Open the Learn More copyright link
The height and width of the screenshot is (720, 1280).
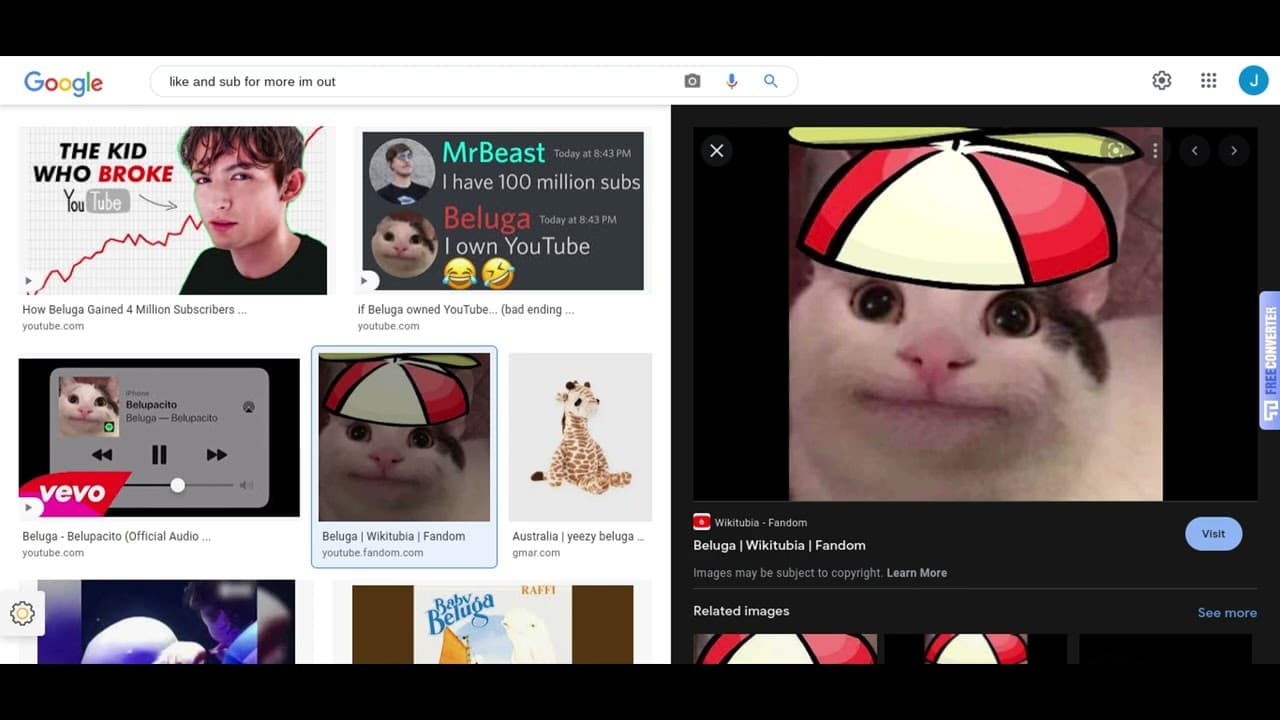[x=916, y=573]
